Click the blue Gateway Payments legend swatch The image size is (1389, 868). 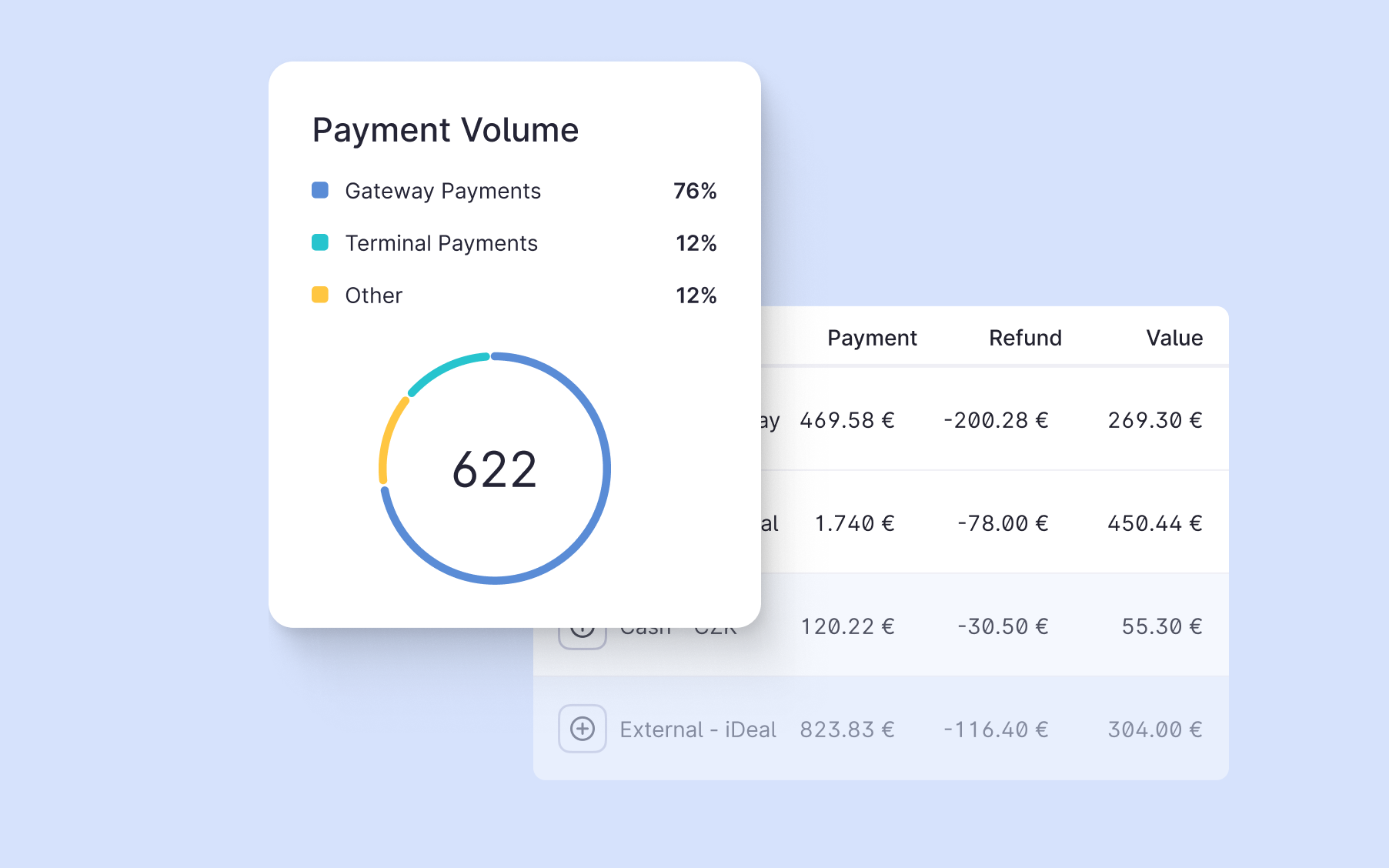point(320,190)
